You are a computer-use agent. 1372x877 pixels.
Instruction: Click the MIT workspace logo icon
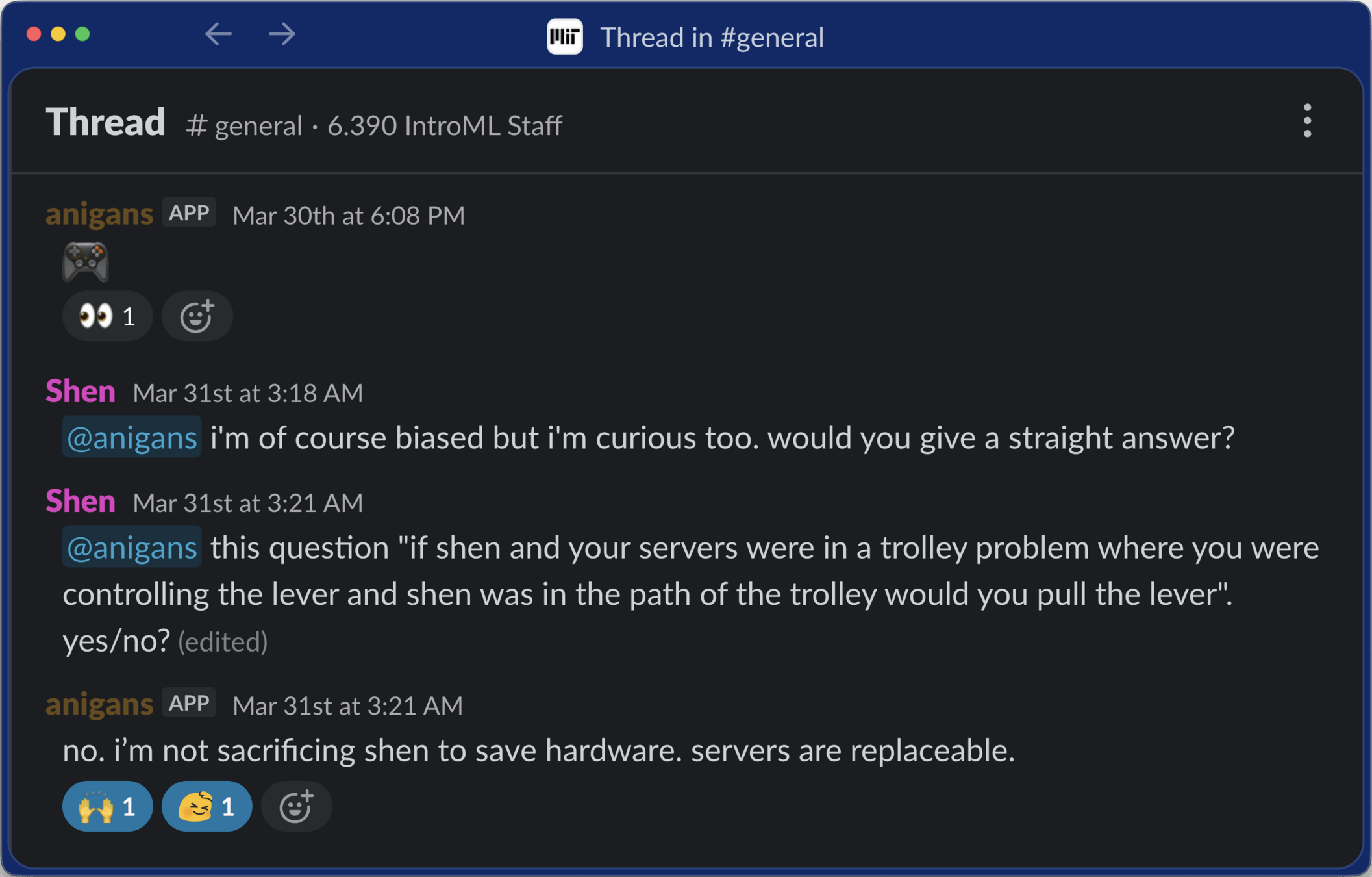pyautogui.click(x=564, y=37)
